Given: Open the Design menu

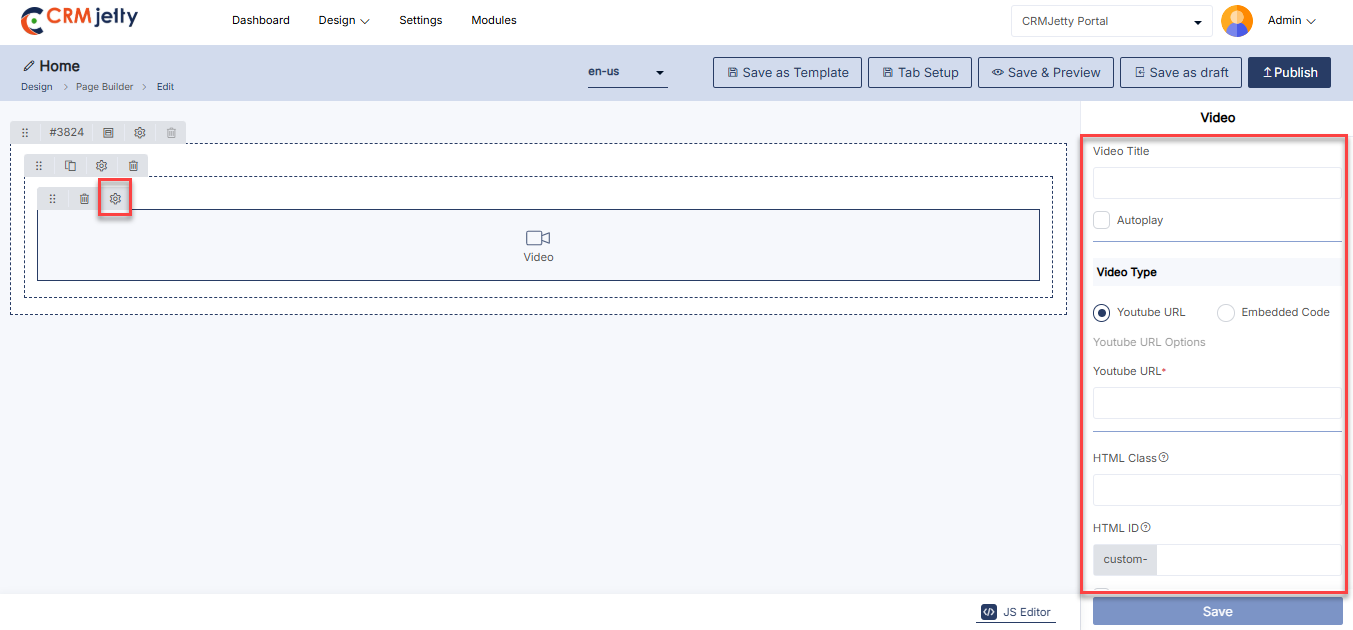Looking at the screenshot, I should pos(343,21).
